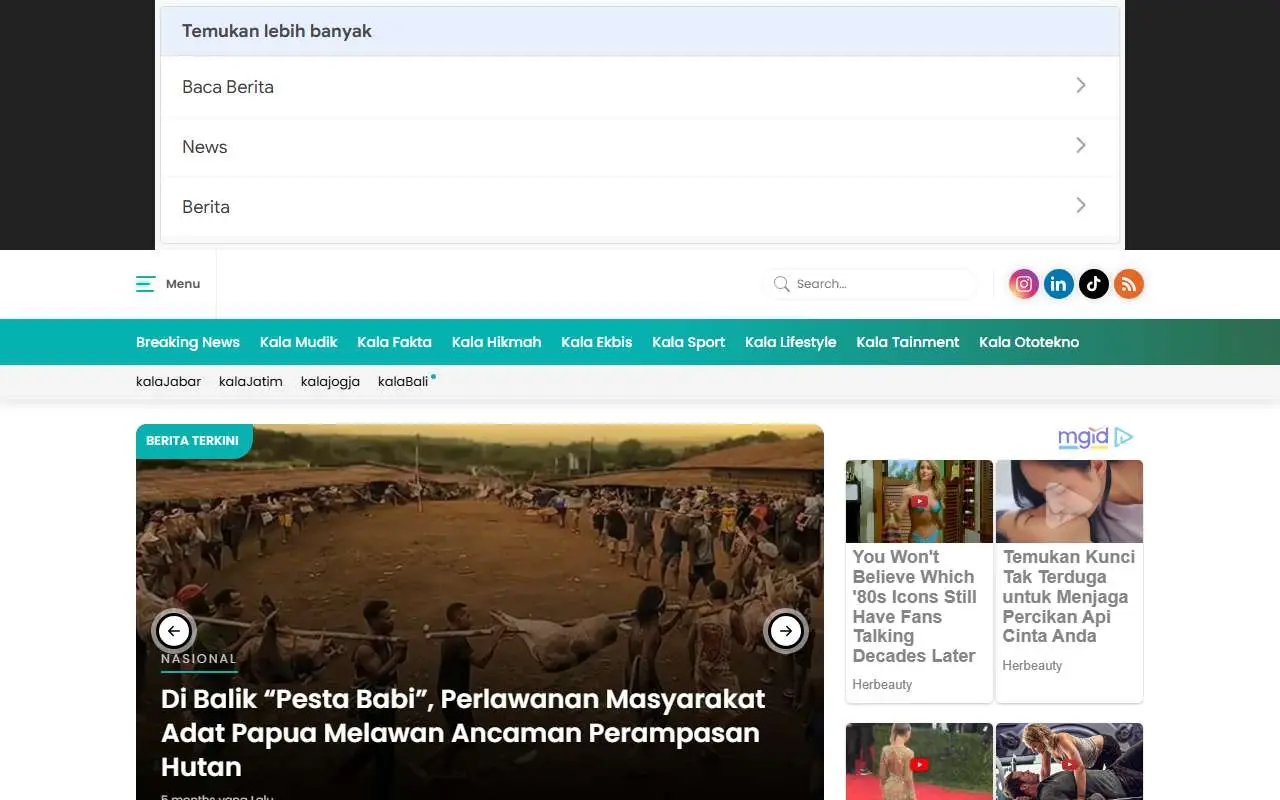The width and height of the screenshot is (1280, 800).
Task: Click Baca Berita text
Action: pos(228,87)
